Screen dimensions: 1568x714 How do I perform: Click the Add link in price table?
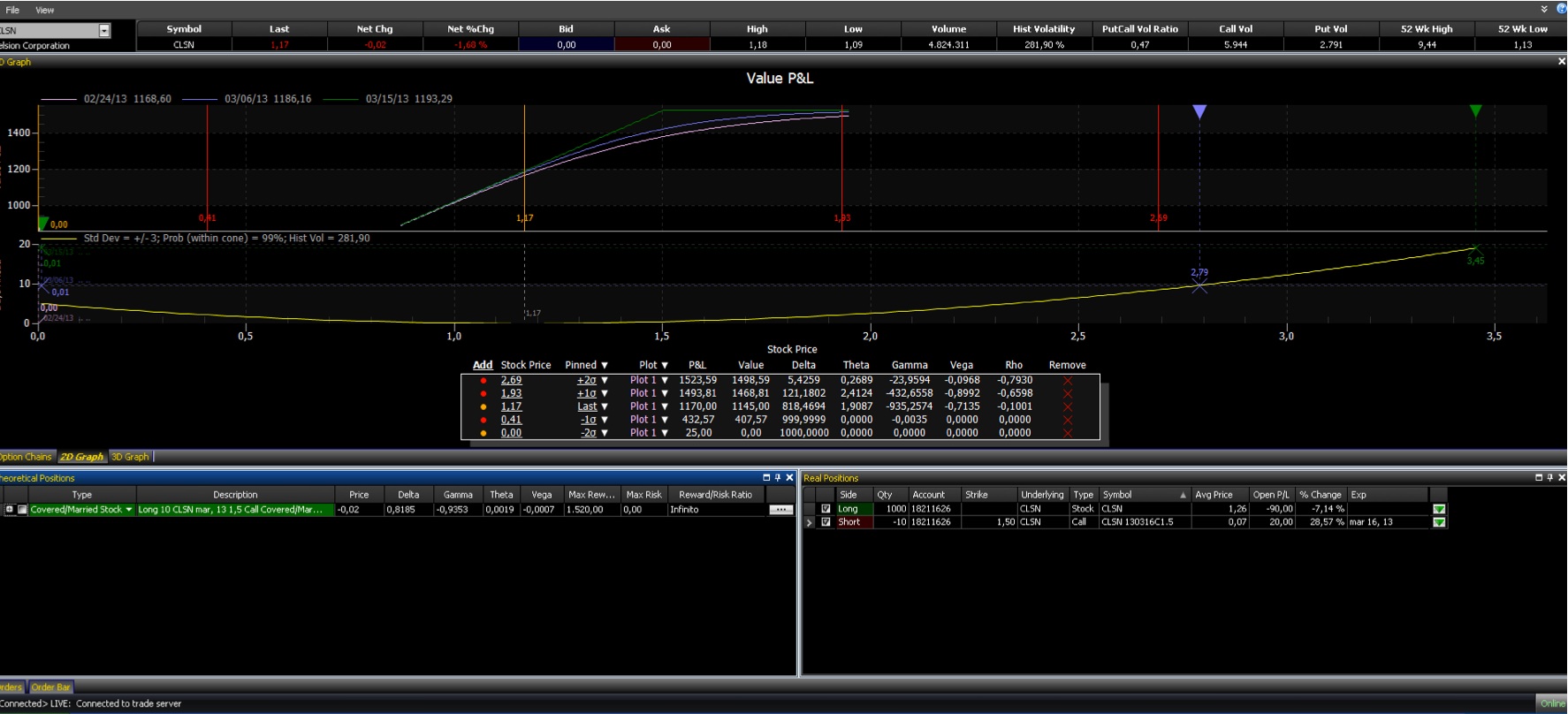[x=483, y=365]
